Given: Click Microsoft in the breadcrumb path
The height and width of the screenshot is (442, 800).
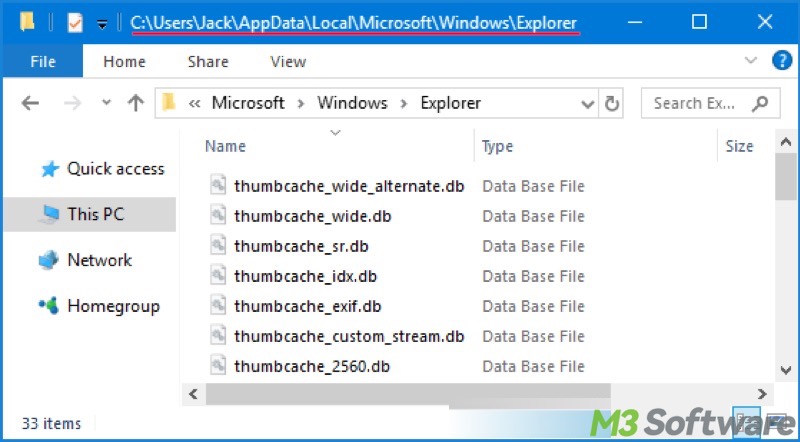Looking at the screenshot, I should point(248,103).
